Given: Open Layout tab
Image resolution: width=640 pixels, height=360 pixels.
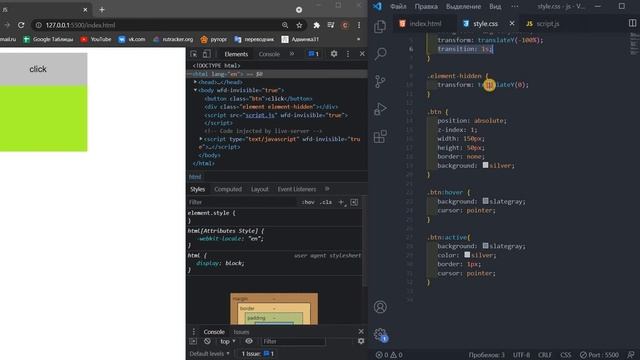Looking at the screenshot, I should [x=260, y=189].
